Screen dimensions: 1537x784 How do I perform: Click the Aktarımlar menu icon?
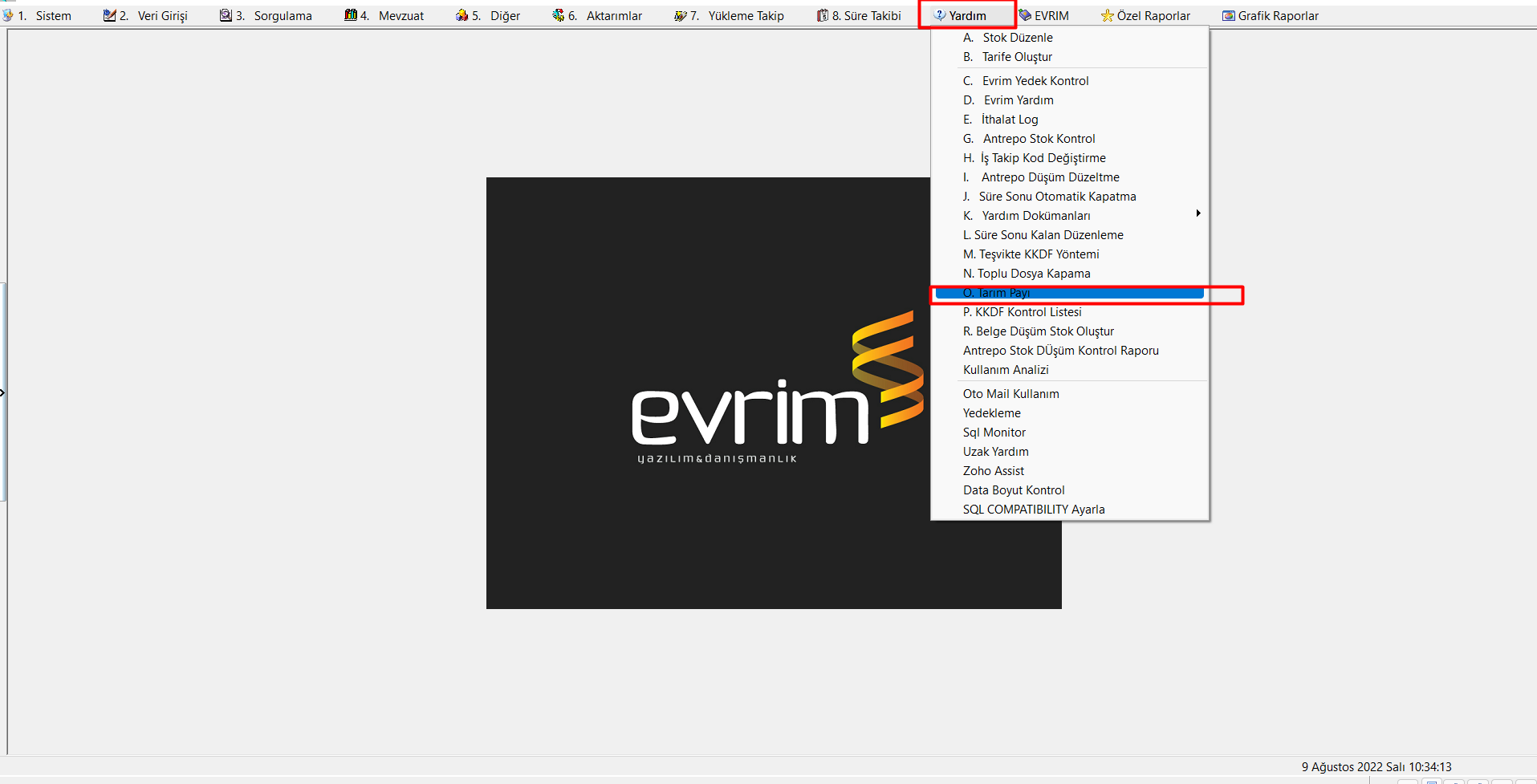(x=559, y=15)
